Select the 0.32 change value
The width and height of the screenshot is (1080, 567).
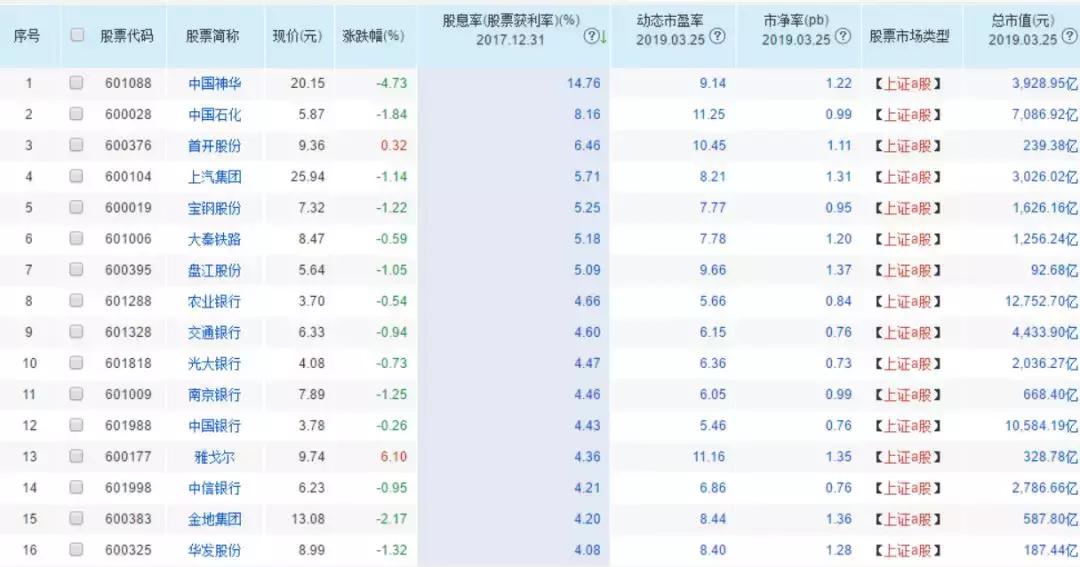click(393, 145)
